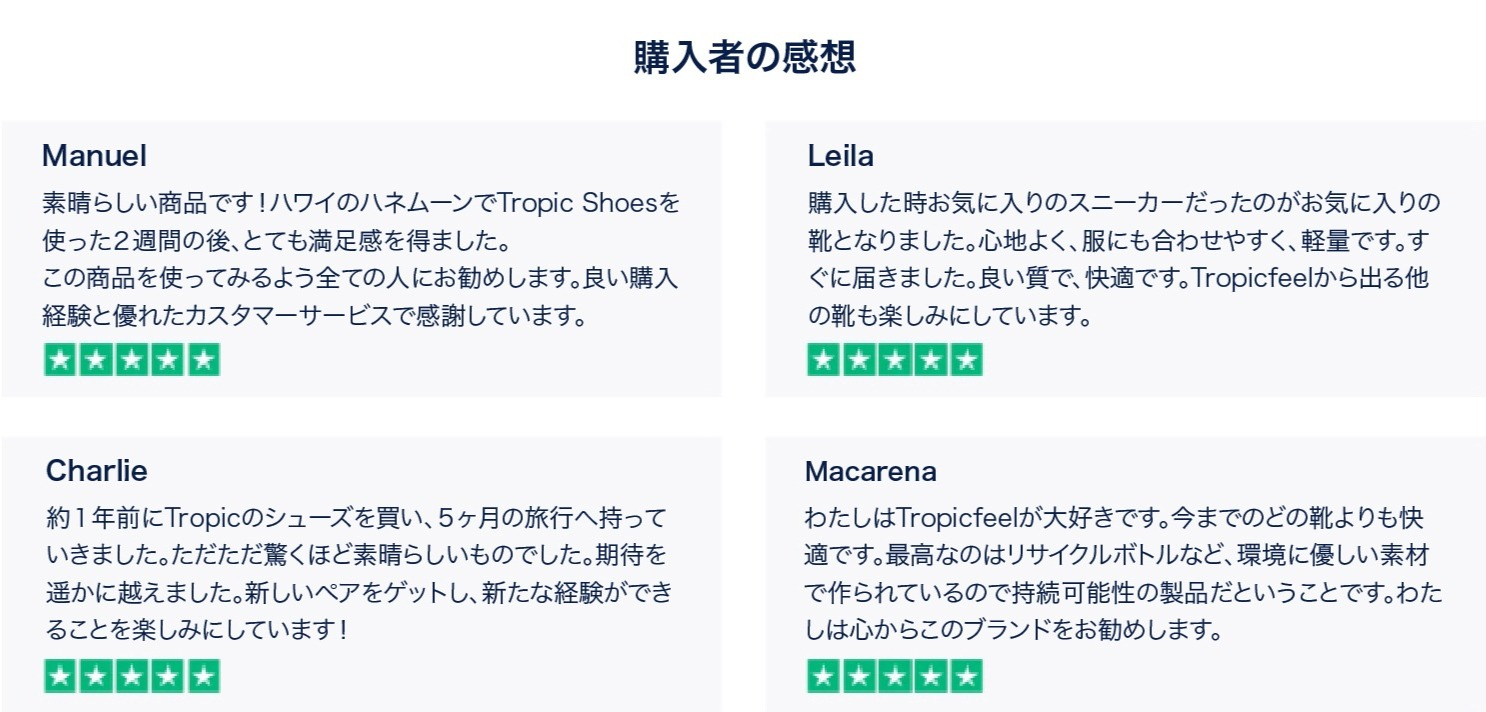Click the fifth star in Manuel's rating
The width and height of the screenshot is (1486, 712).
point(203,360)
